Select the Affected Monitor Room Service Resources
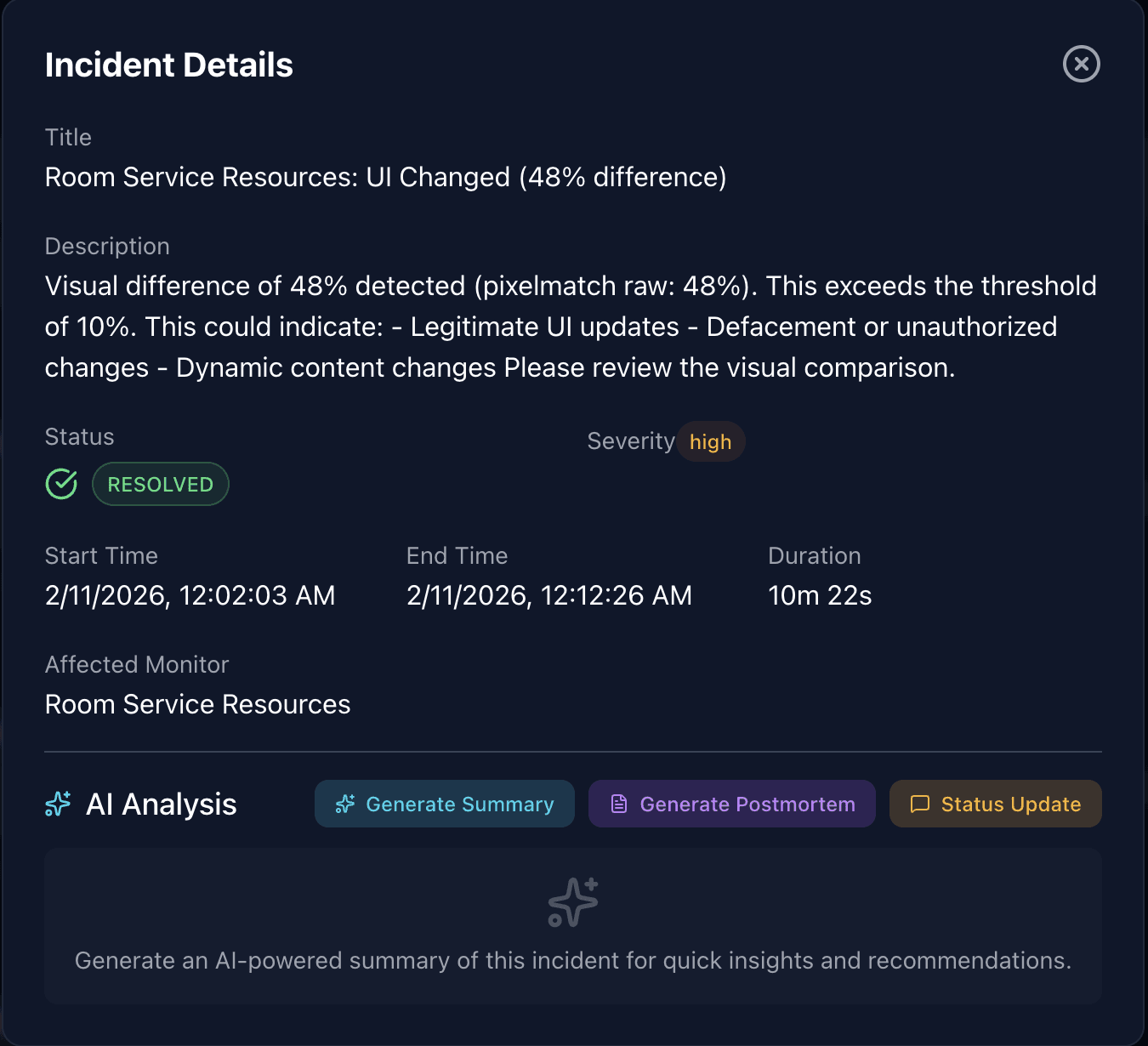This screenshot has width=1148, height=1046. (197, 704)
